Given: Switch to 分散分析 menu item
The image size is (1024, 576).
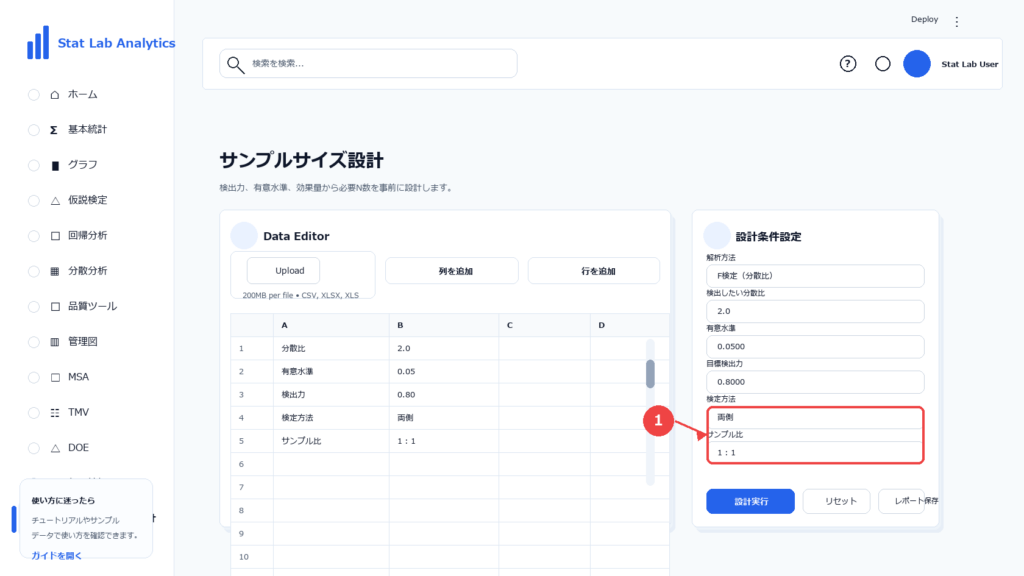Looking at the screenshot, I should [88, 271].
